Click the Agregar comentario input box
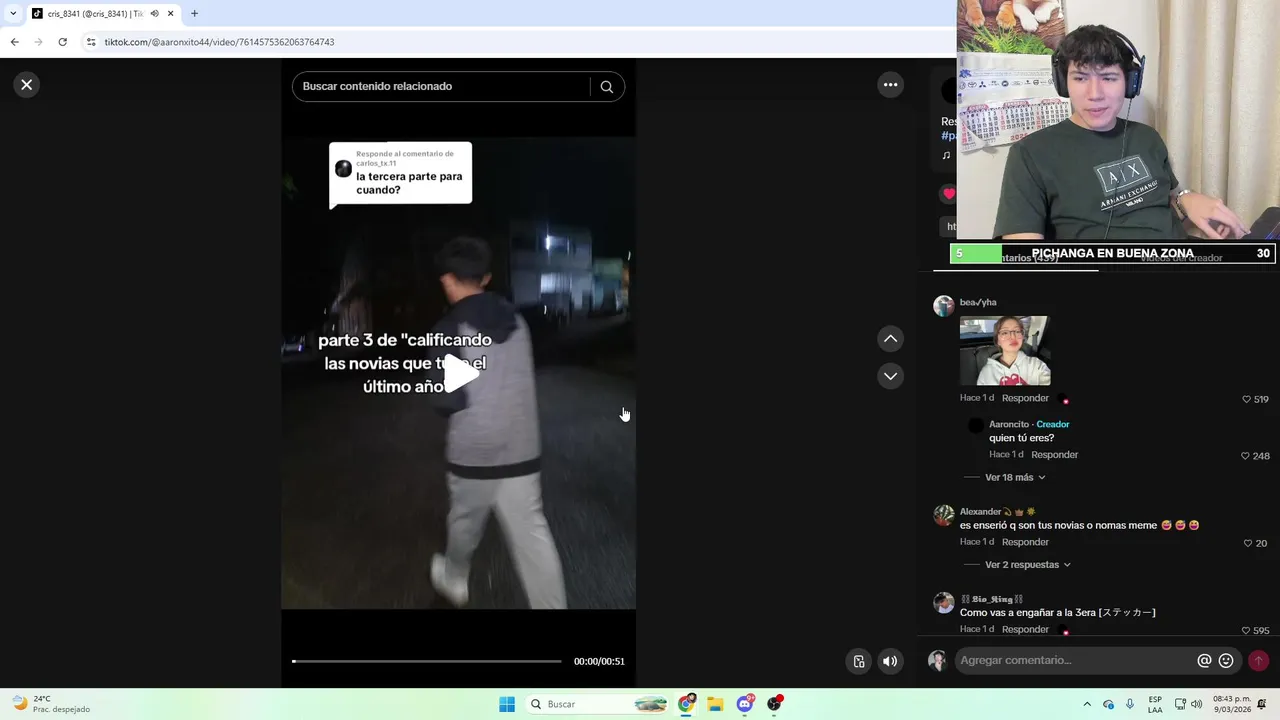 1075,660
